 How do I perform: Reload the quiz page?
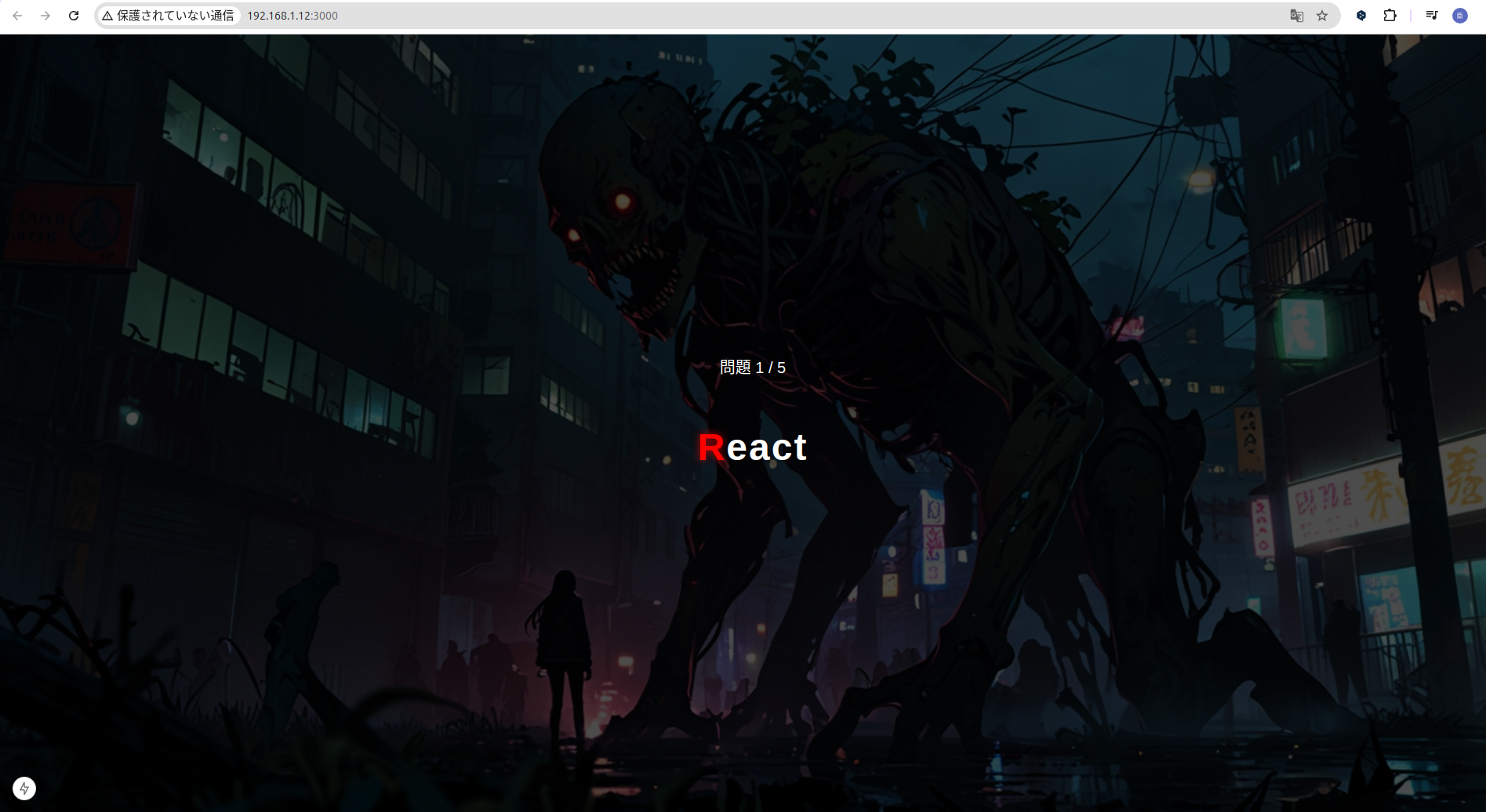[x=74, y=15]
